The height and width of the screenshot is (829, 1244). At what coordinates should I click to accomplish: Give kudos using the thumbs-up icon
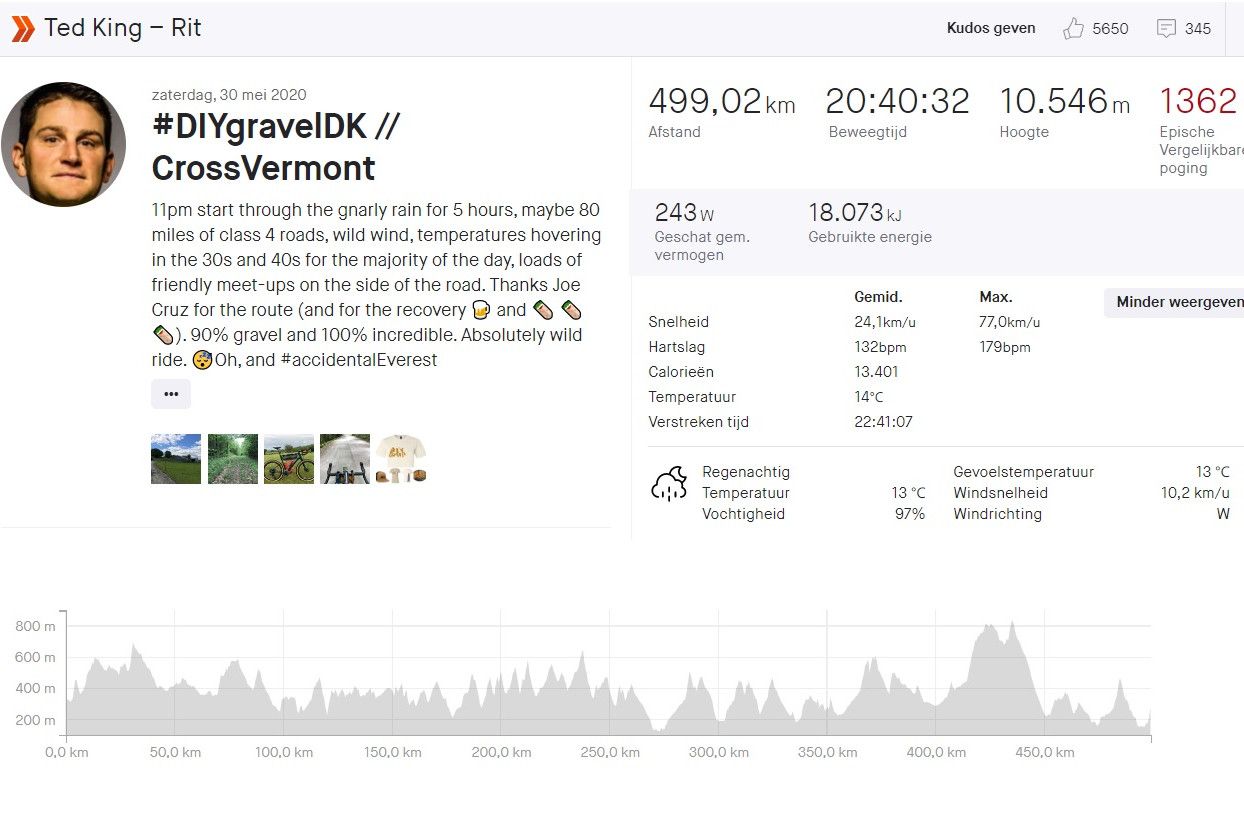pos(1075,28)
